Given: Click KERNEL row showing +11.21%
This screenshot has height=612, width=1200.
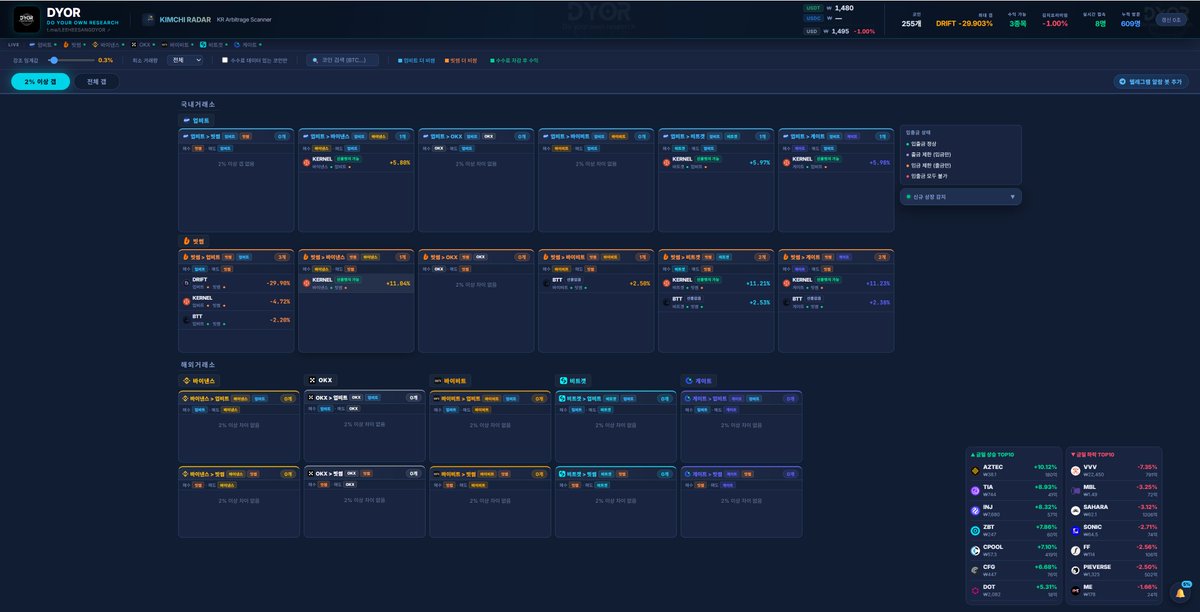Looking at the screenshot, I should tap(716, 283).
